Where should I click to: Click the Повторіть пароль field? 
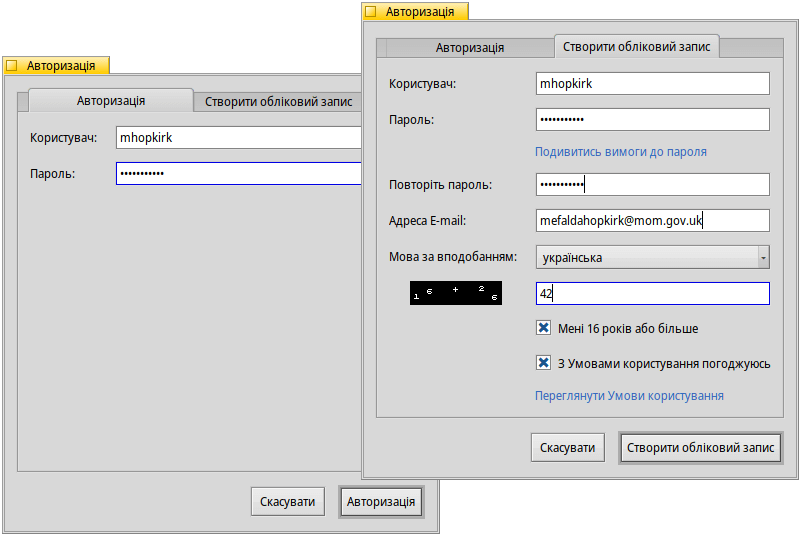653,185
